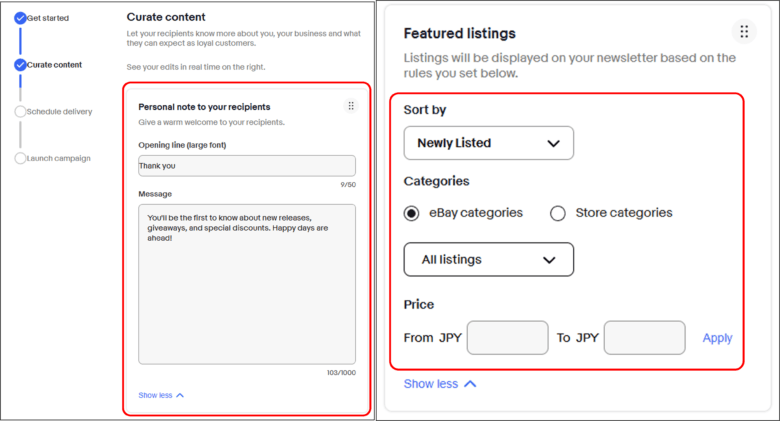Image resolution: width=780 pixels, height=421 pixels.
Task: Grab the Personal note card drag handle
Action: (350, 106)
